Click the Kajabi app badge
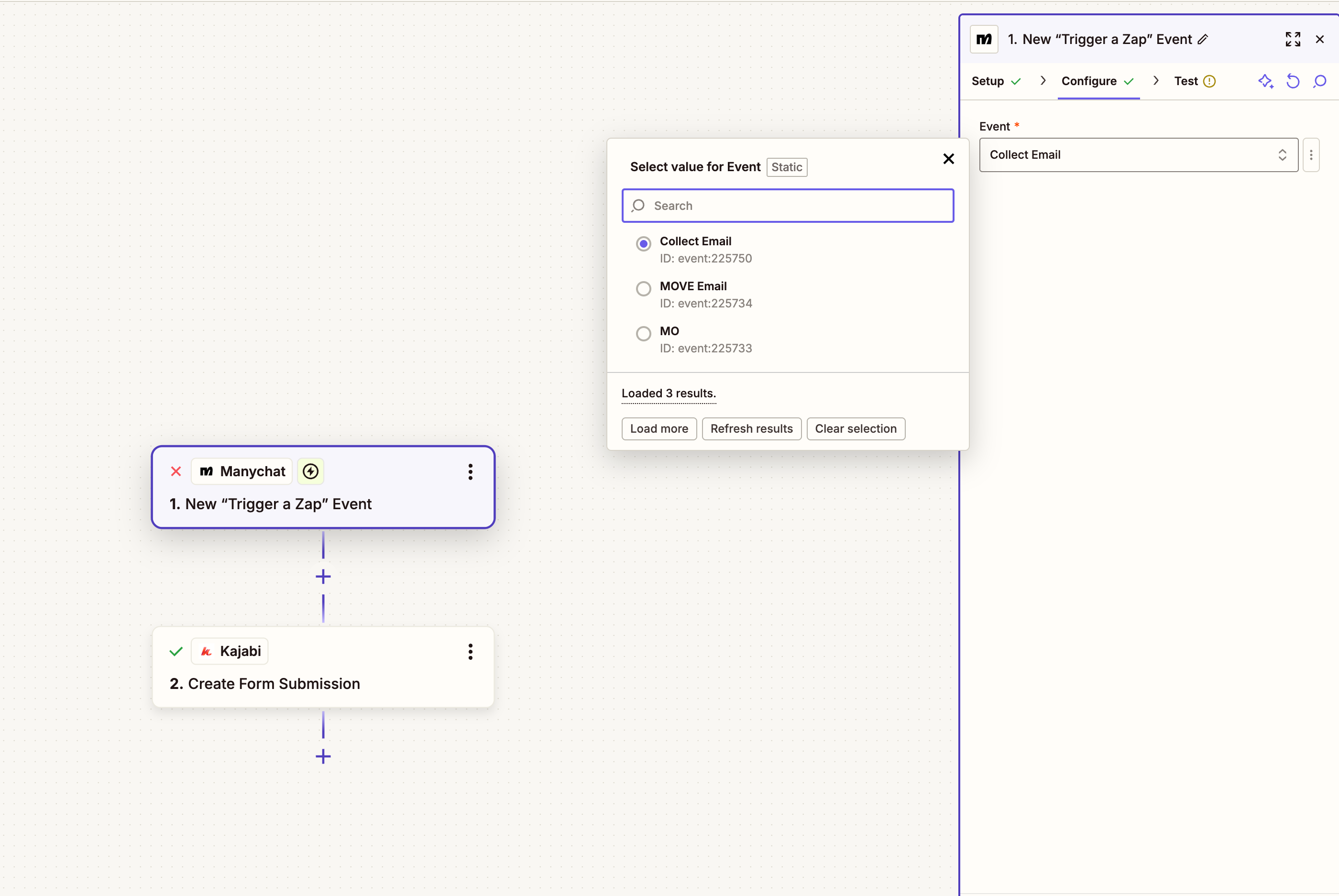 pyautogui.click(x=230, y=651)
